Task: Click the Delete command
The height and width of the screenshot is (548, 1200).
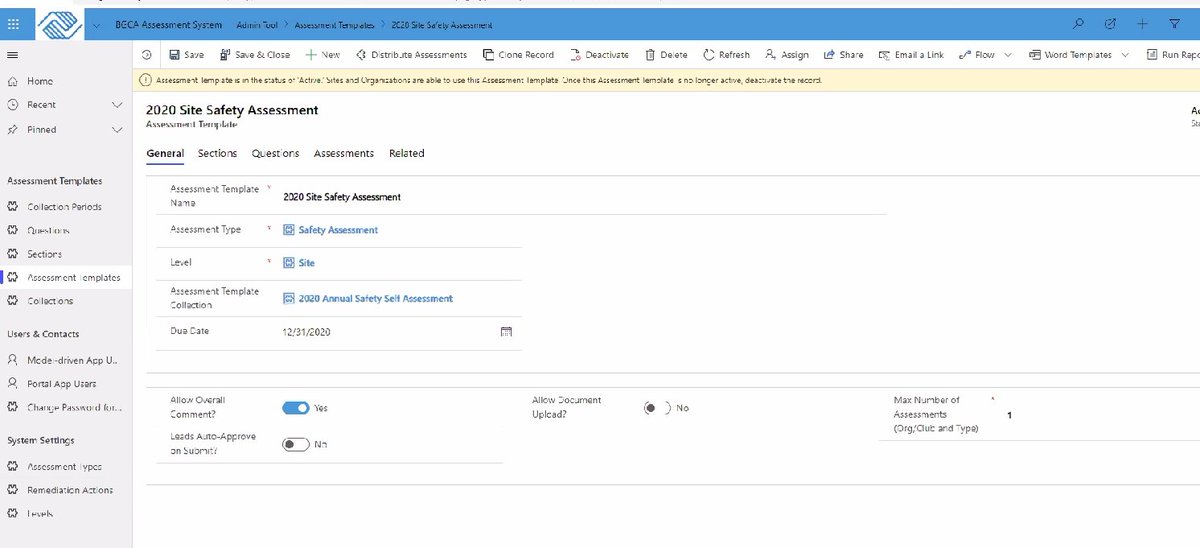Action: [x=666, y=55]
